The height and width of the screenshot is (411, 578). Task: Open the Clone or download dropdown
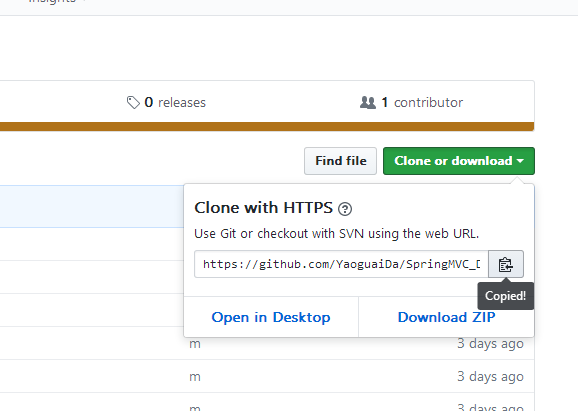pyautogui.click(x=459, y=161)
